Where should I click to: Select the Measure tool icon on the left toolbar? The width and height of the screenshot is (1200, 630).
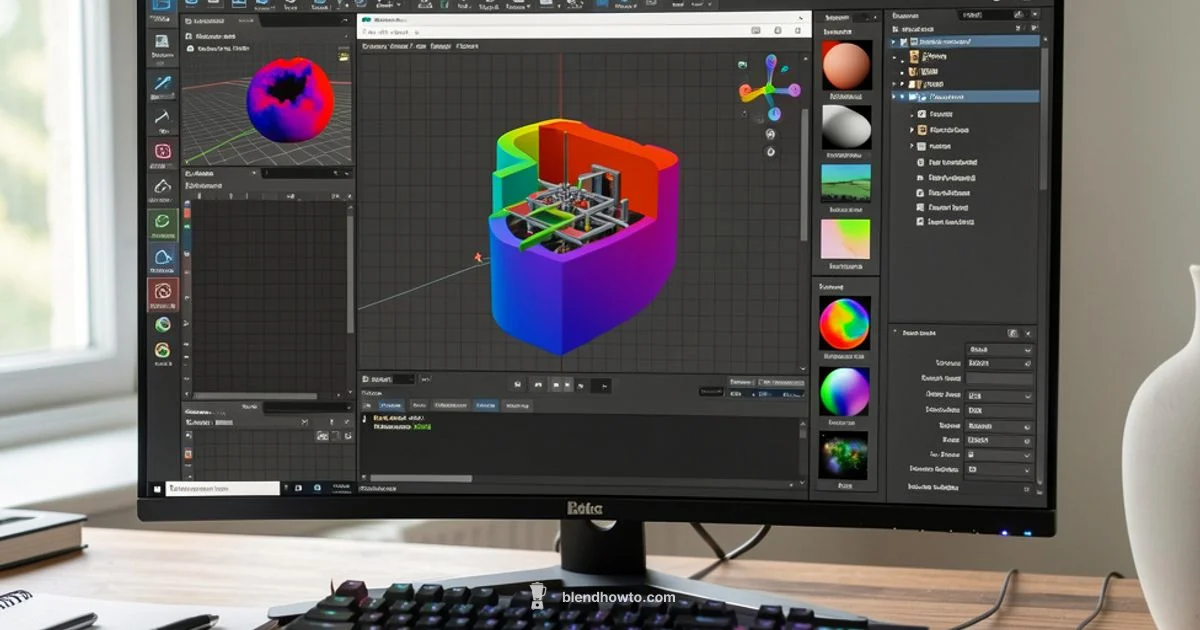pos(162,118)
